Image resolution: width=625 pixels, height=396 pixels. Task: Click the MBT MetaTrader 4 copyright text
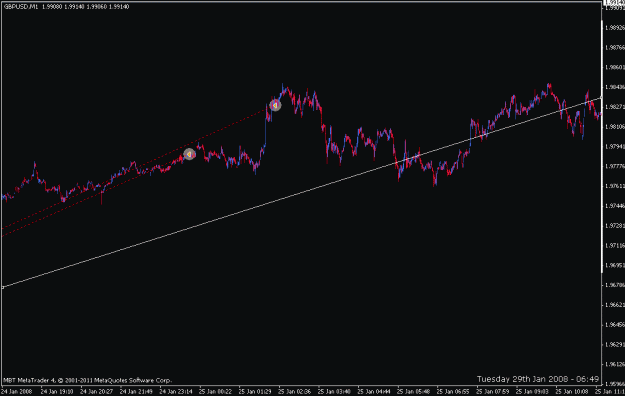(87, 380)
